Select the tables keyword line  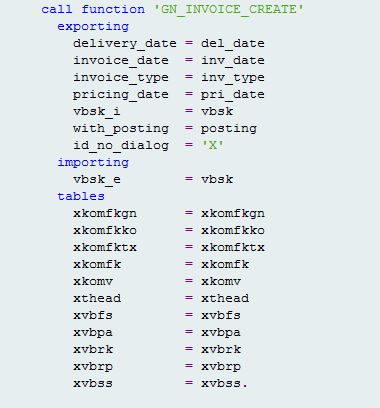tap(81, 196)
